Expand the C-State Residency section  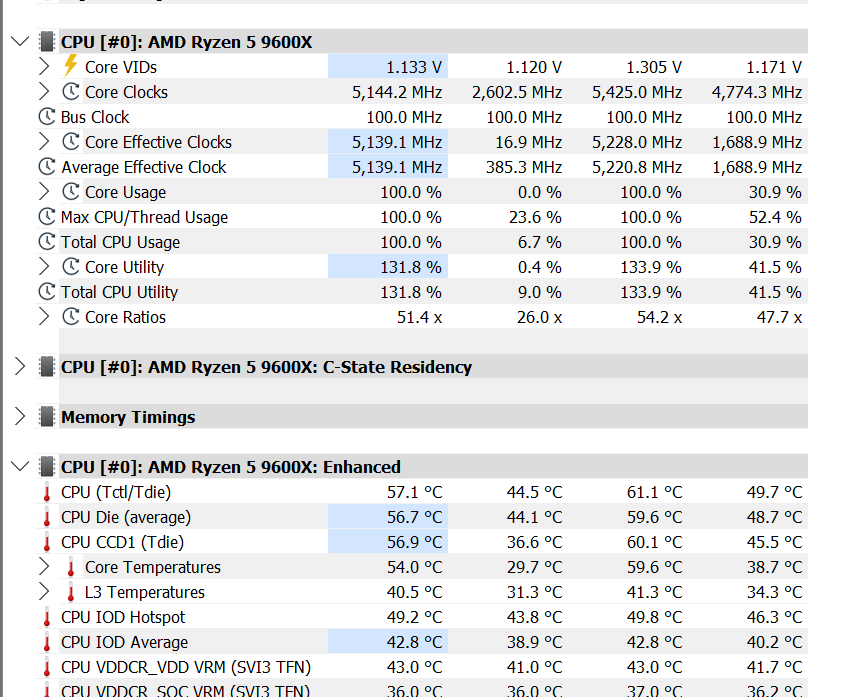[20, 367]
